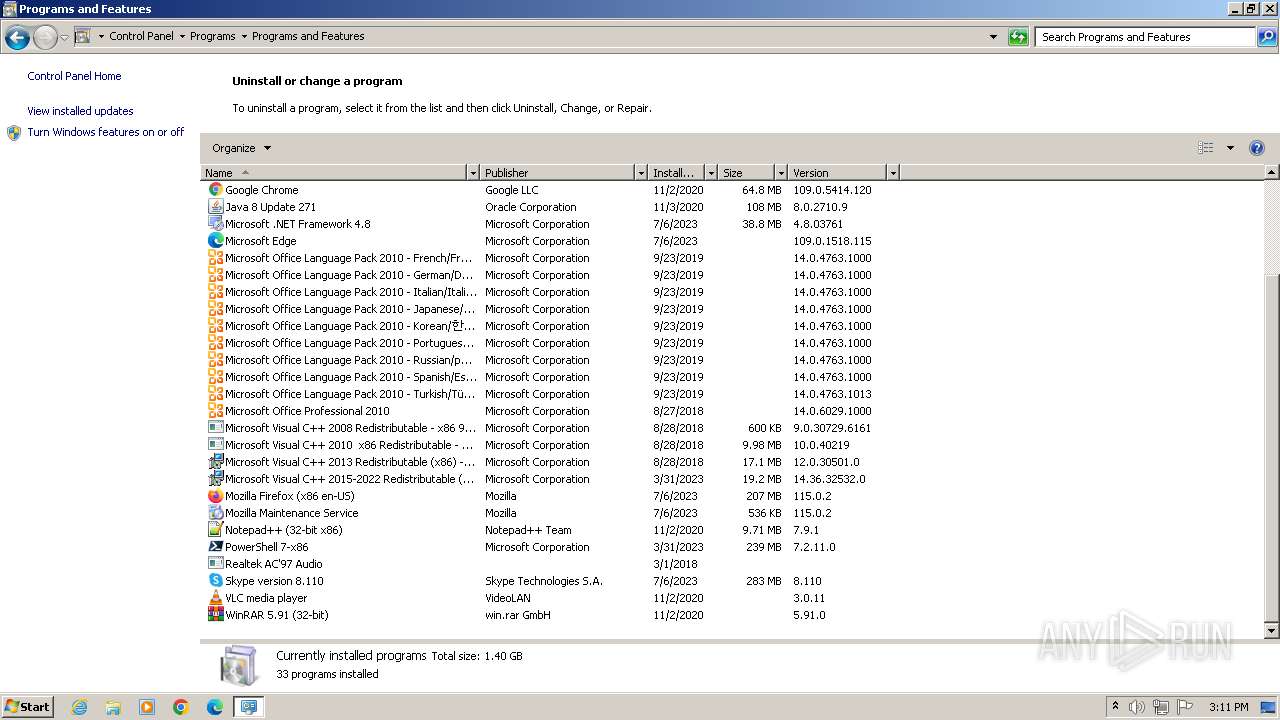Click the Search Programs and Features field

point(1146,37)
